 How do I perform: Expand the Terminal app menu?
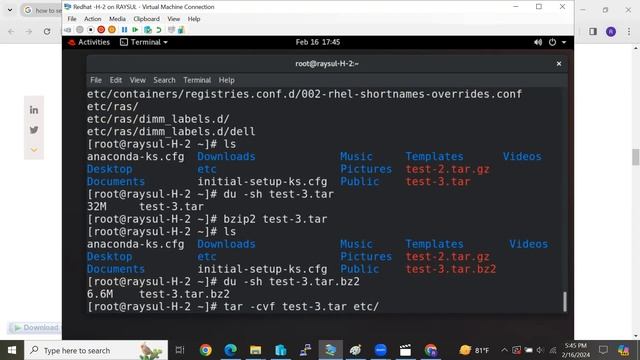(x=144, y=42)
